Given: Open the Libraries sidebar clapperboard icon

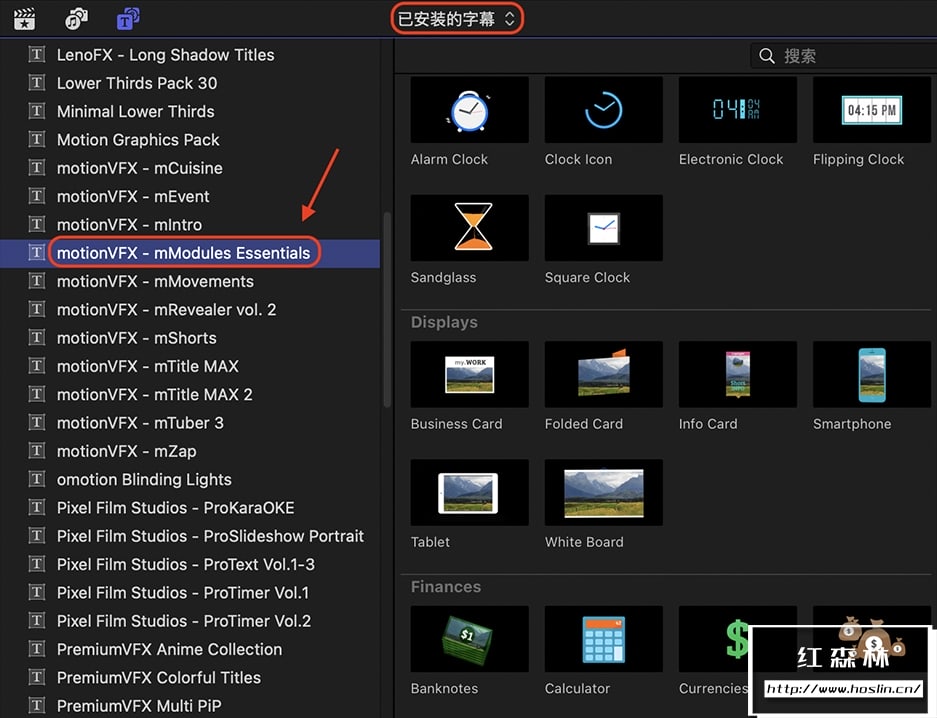Looking at the screenshot, I should (x=25, y=19).
